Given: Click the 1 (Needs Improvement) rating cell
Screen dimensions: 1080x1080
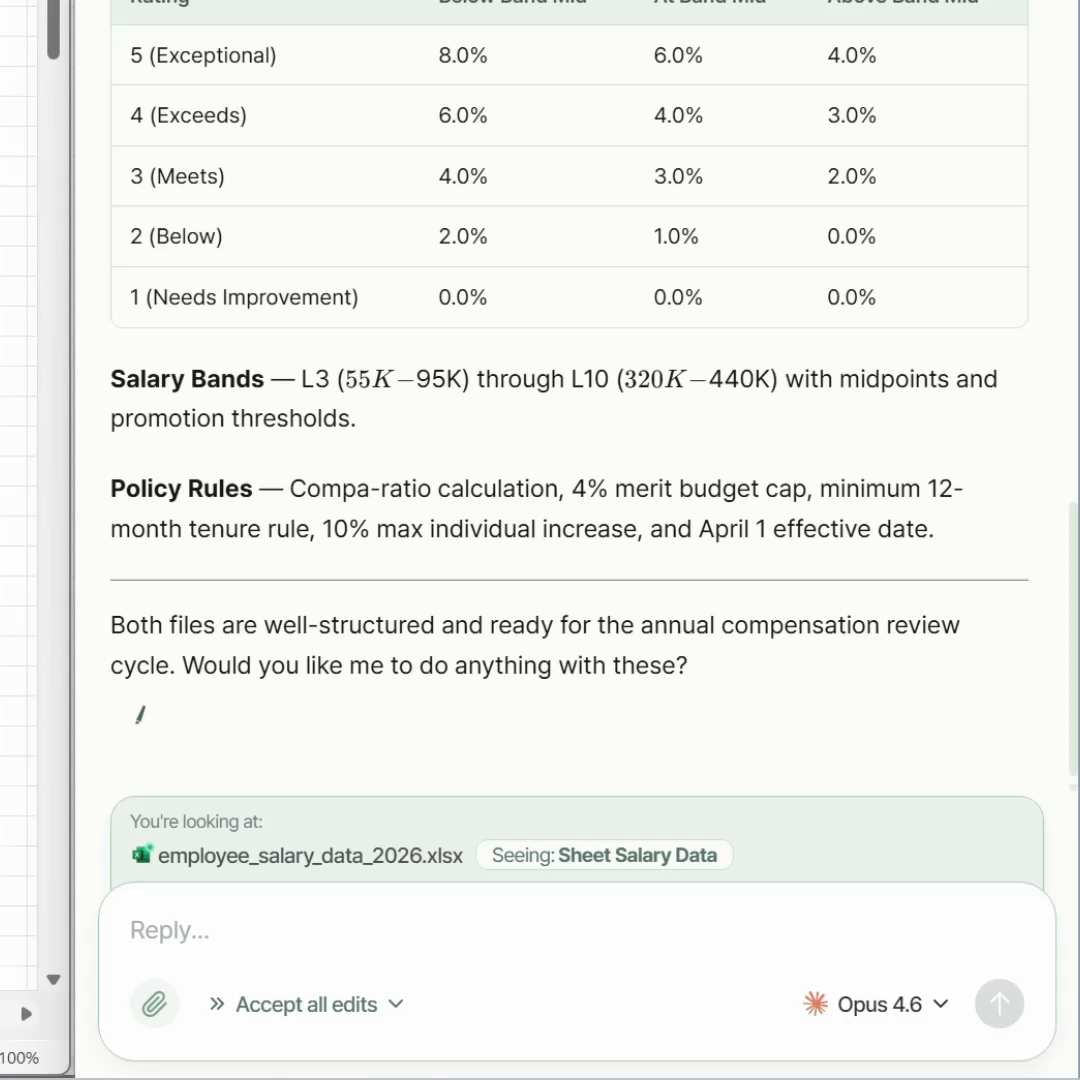Looking at the screenshot, I should pyautogui.click(x=244, y=297).
